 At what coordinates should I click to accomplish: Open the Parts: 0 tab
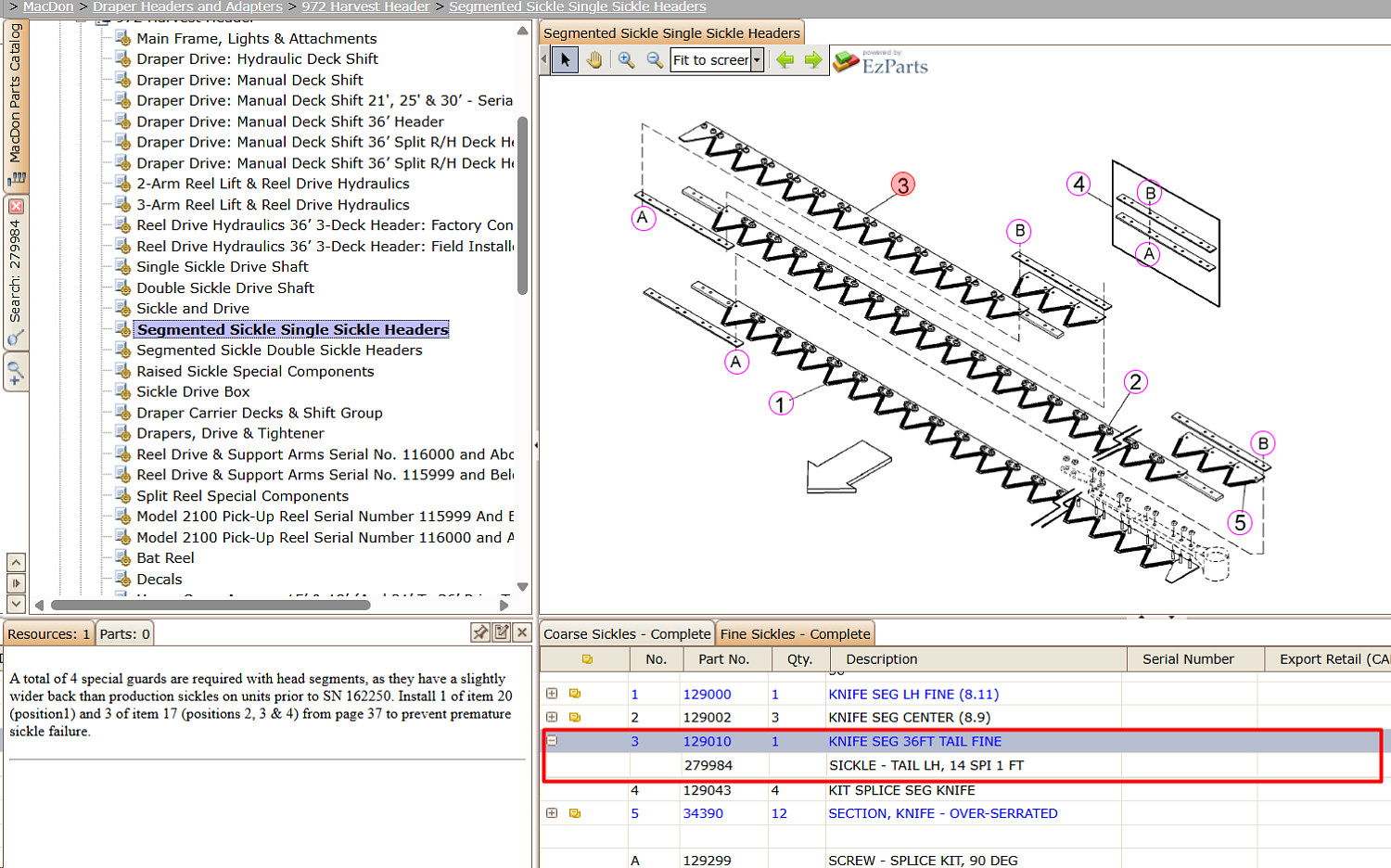point(124,634)
